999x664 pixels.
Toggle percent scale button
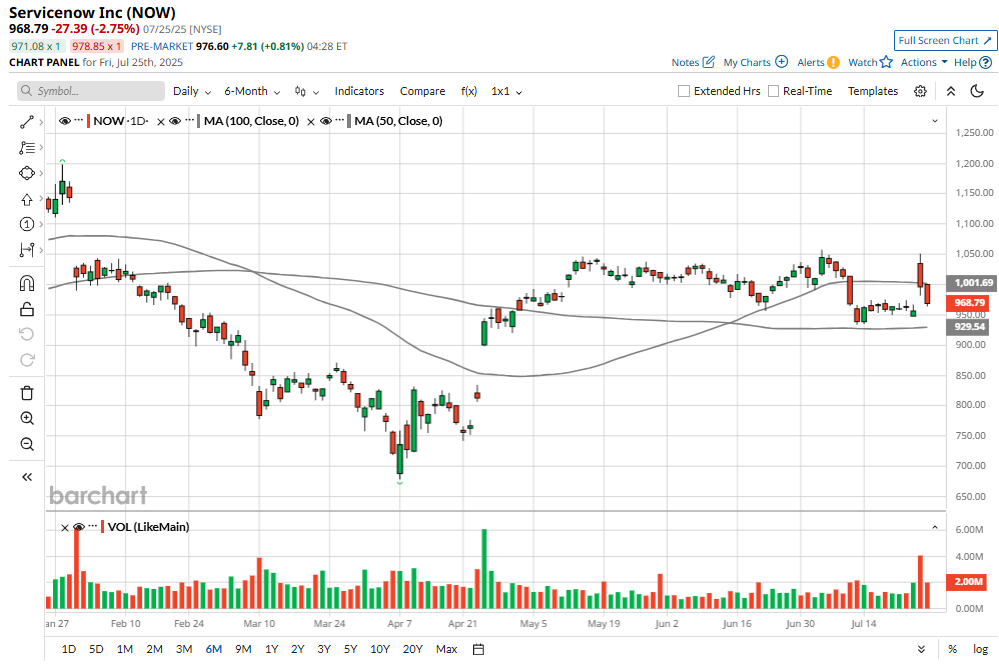point(952,649)
